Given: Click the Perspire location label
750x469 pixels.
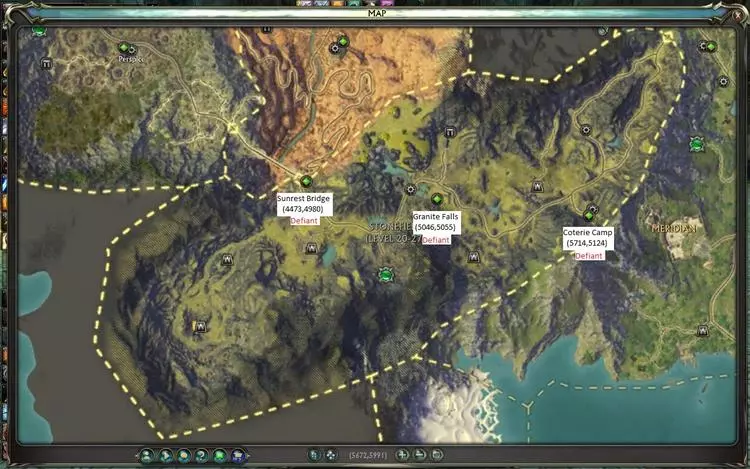Looking at the screenshot, I should pyautogui.click(x=131, y=59).
